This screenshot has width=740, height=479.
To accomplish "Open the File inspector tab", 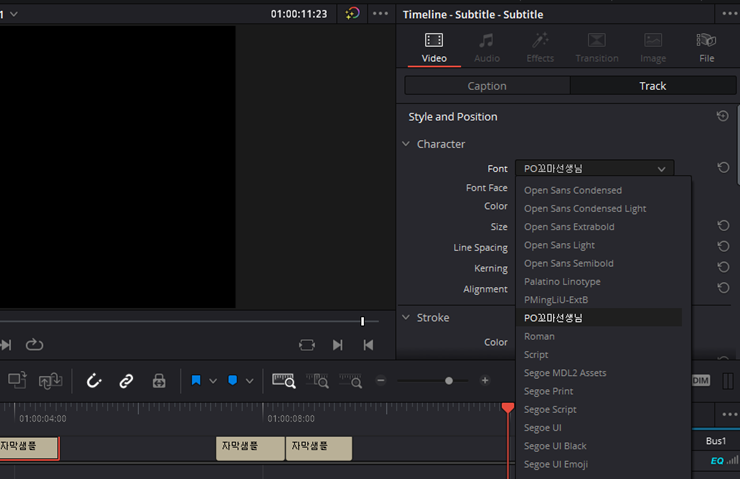I will click(706, 48).
